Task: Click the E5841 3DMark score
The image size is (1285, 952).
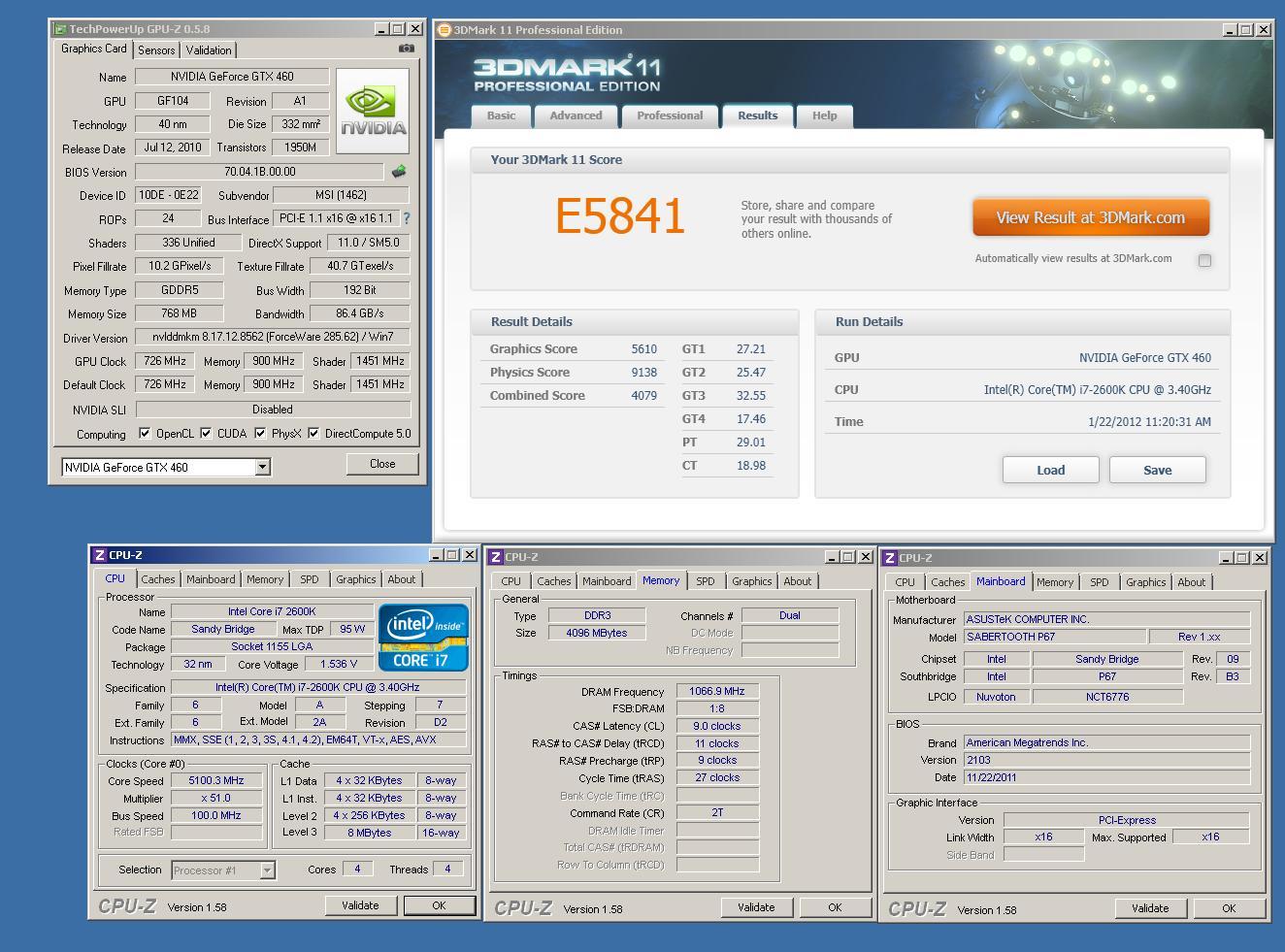Action: [620, 215]
